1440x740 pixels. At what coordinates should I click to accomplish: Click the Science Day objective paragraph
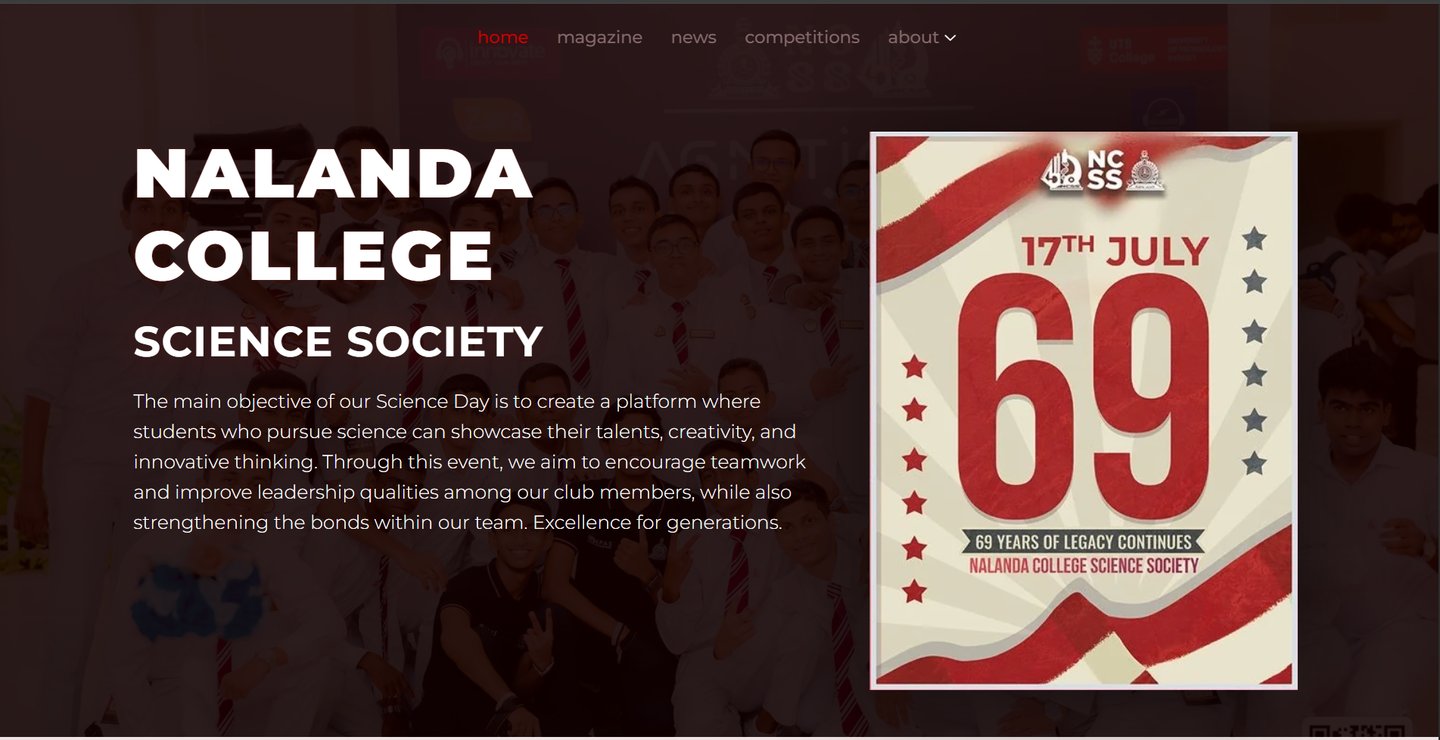click(x=470, y=462)
